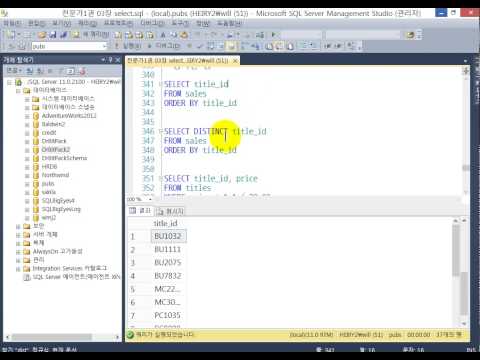
Task: Open the 편집(E) menu
Action: tap(36, 23)
